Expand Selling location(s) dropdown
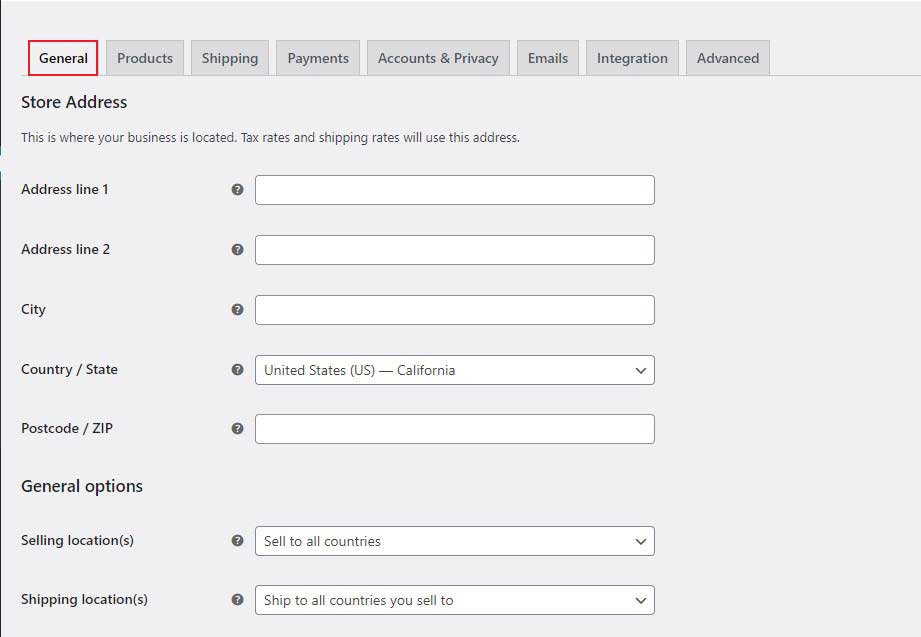This screenshot has height=637, width=921. pyautogui.click(x=455, y=541)
